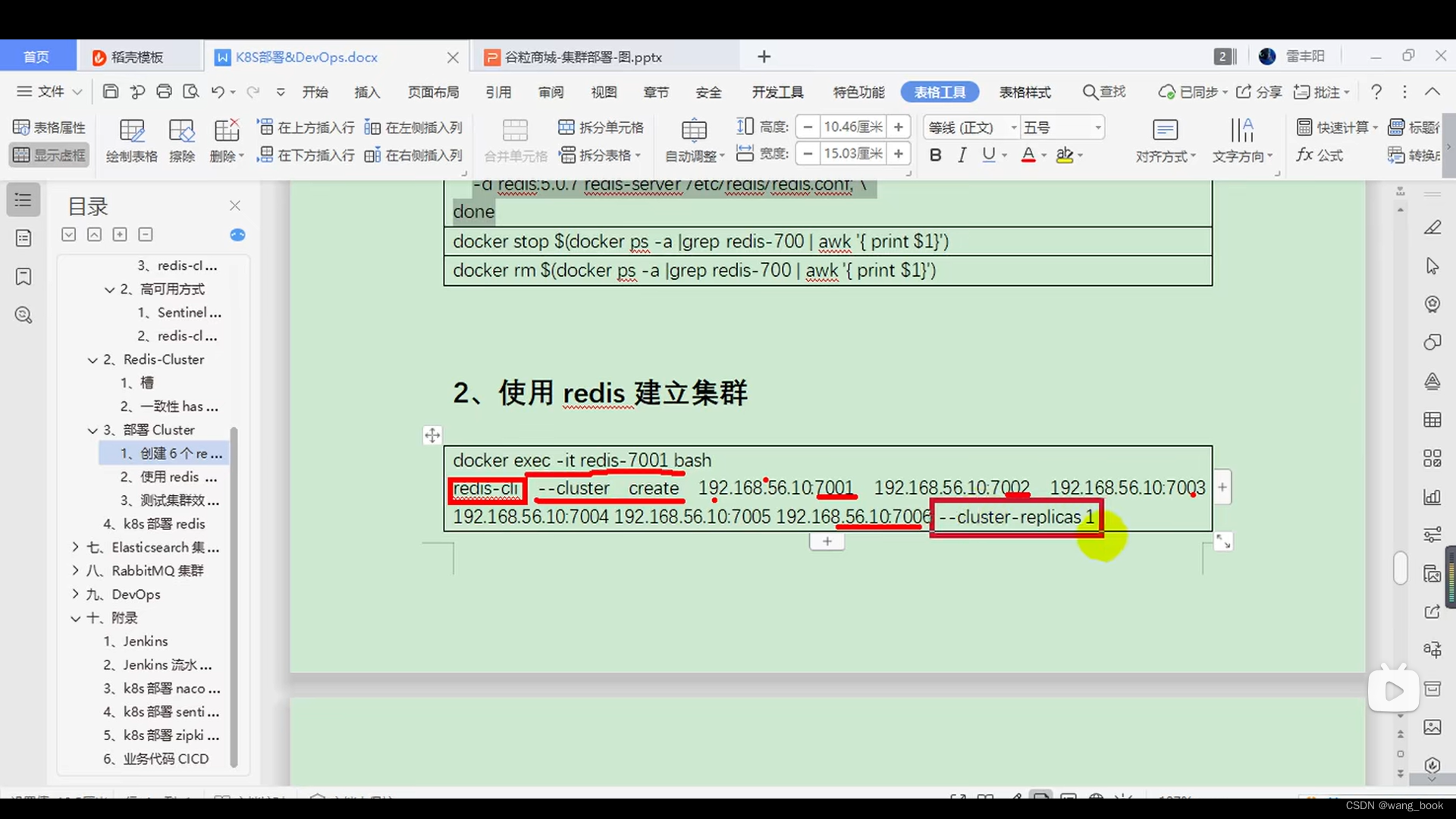
Task: Open the 引用 ribbon tab
Action: (x=498, y=92)
